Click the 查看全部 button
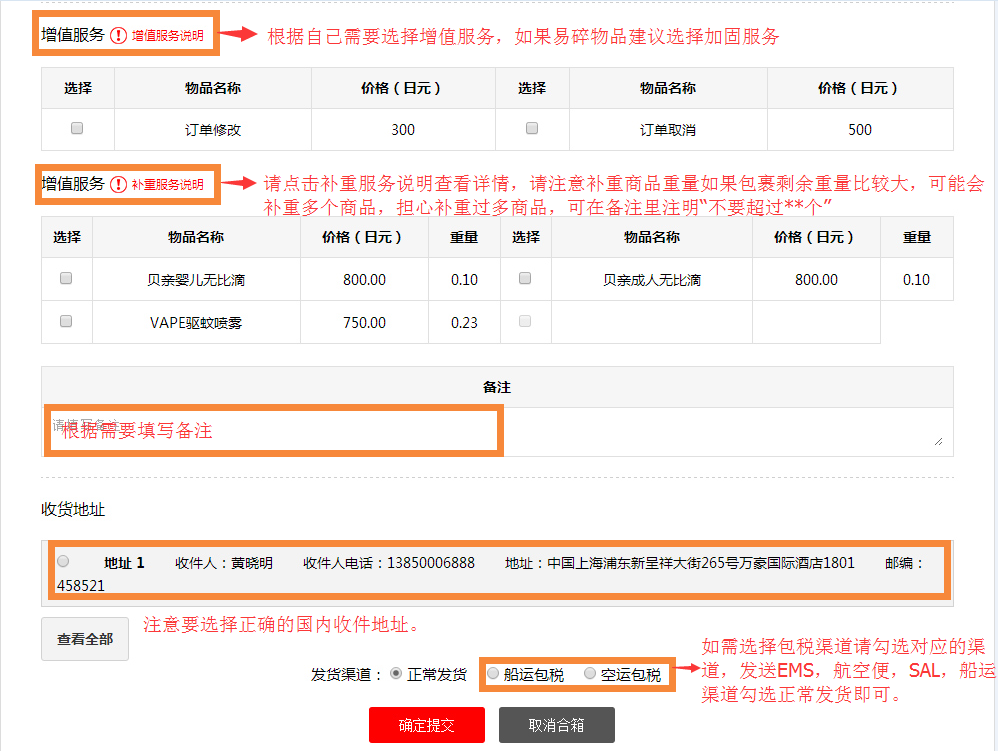Screen dimensions: 998x751 coord(85,639)
